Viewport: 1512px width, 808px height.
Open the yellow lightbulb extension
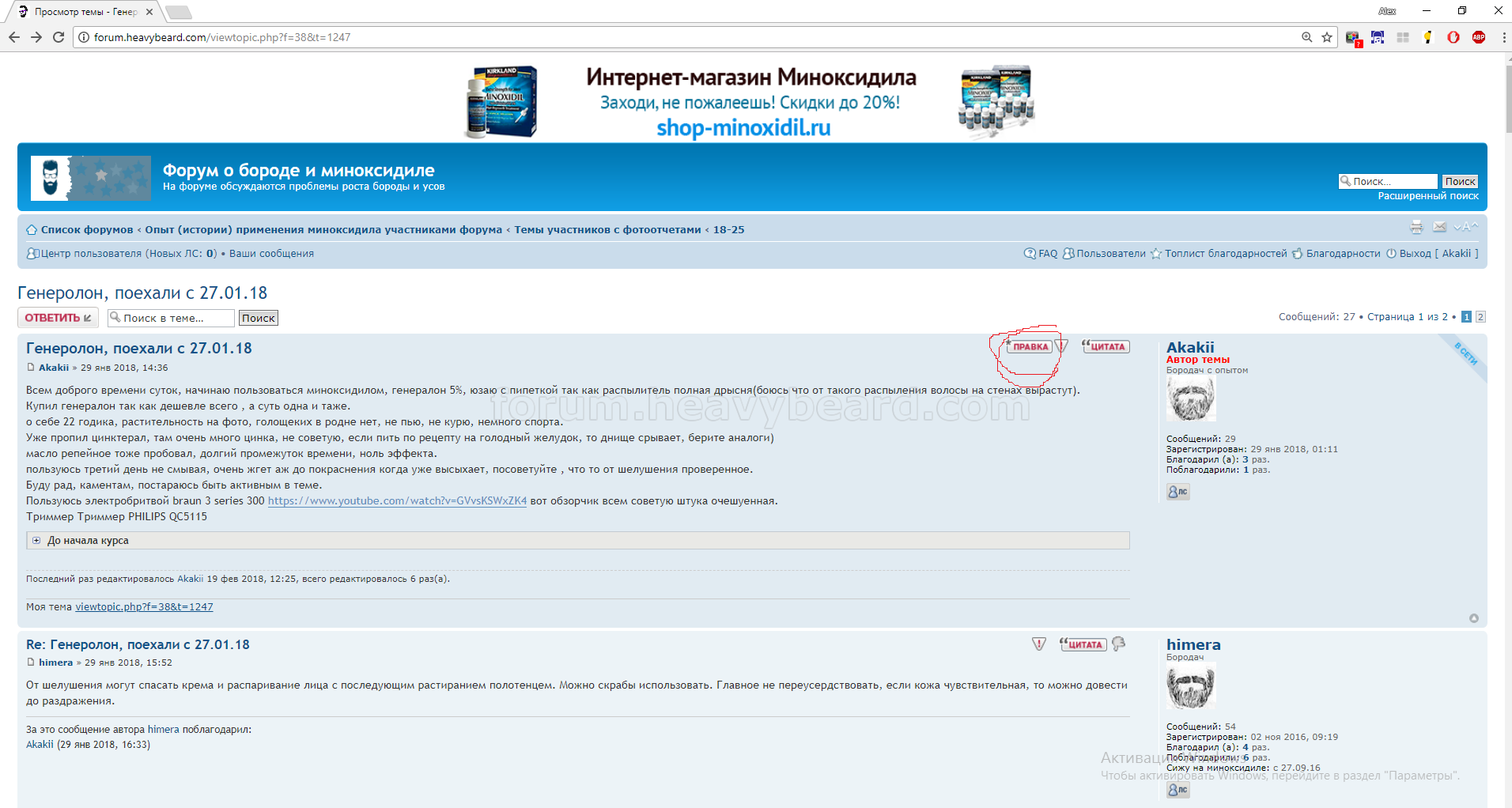pyautogui.click(x=1428, y=37)
